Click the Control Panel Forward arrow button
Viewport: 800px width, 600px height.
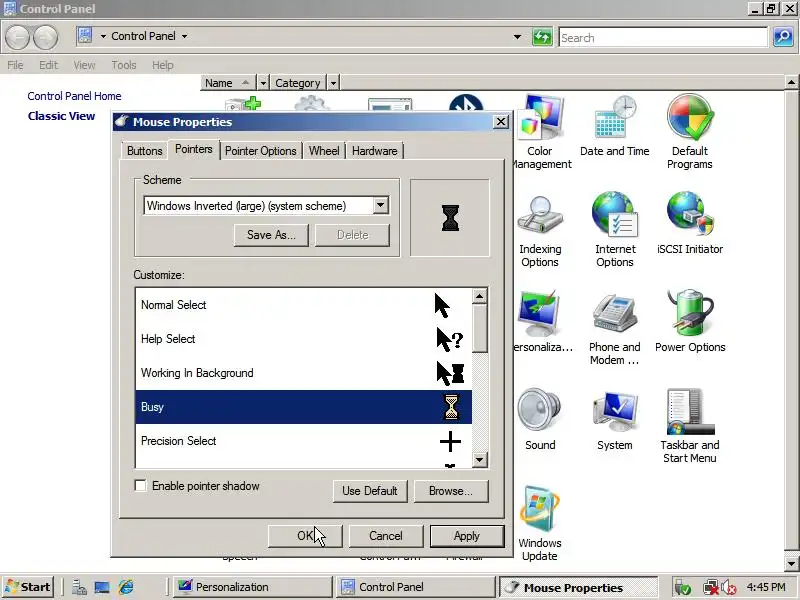[x=45, y=37]
